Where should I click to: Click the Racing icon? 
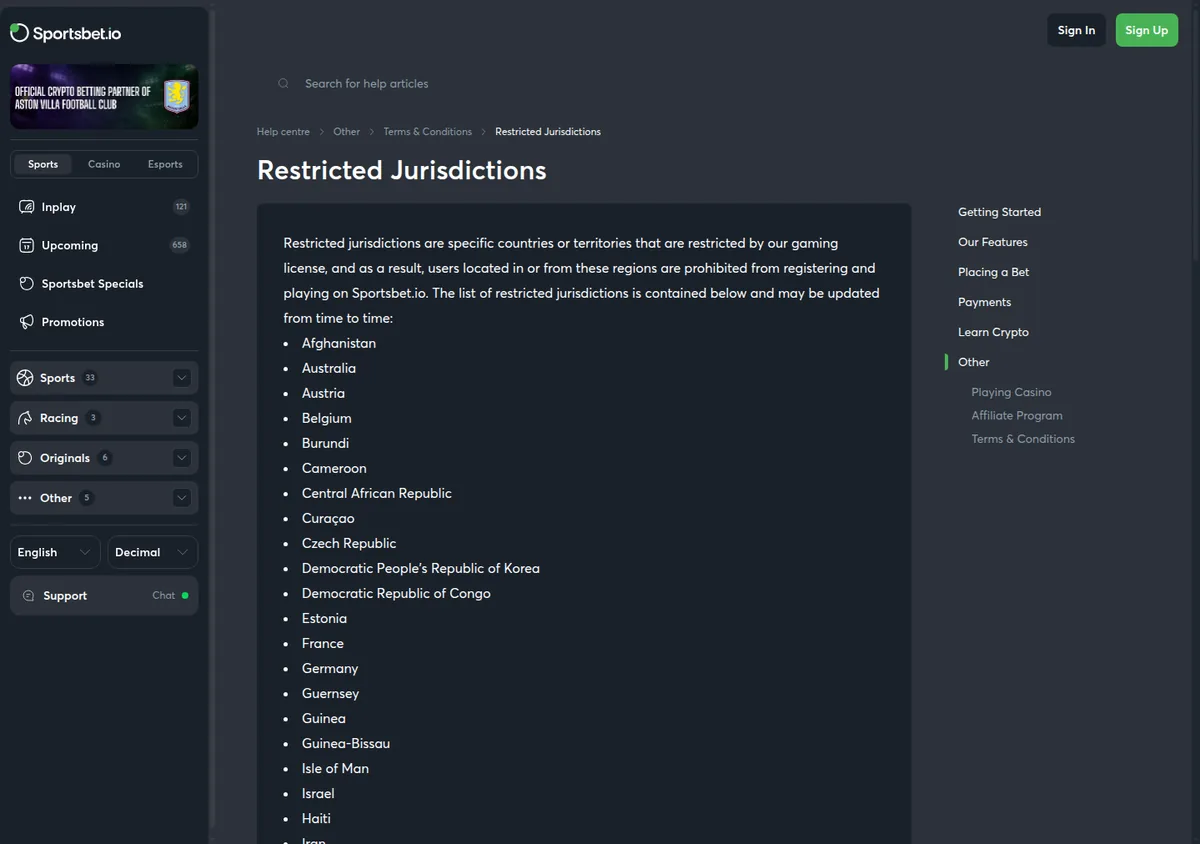(x=25, y=418)
